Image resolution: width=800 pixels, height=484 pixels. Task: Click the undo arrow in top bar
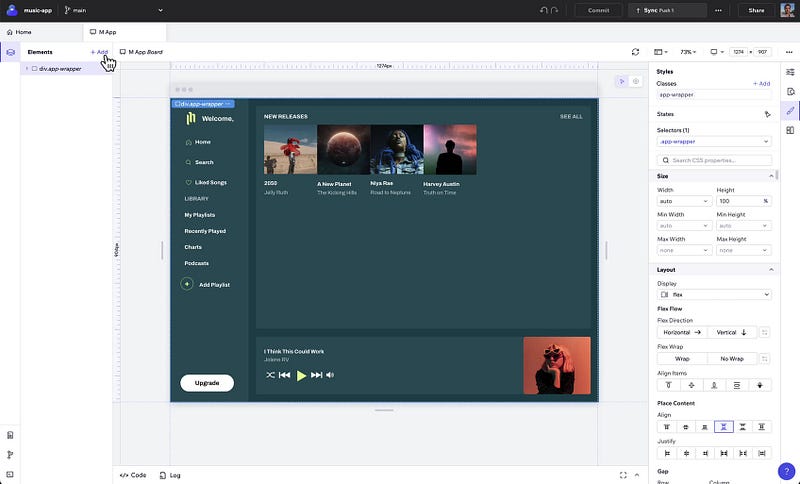point(544,10)
